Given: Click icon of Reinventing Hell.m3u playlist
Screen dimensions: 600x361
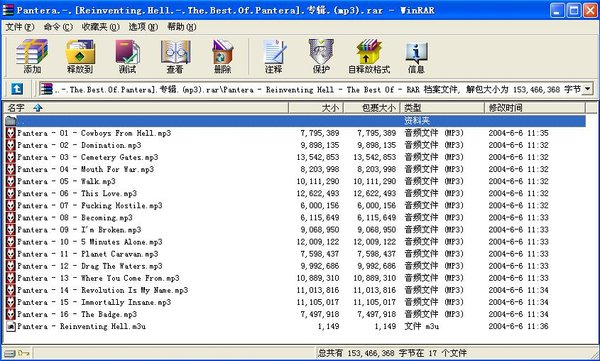Looking at the screenshot, I should pos(11,326).
